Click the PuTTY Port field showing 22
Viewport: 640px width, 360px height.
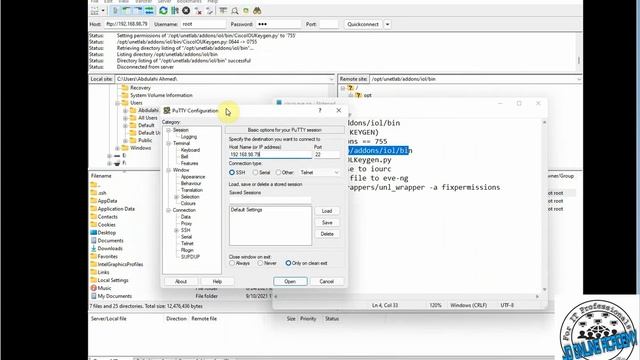(327, 155)
